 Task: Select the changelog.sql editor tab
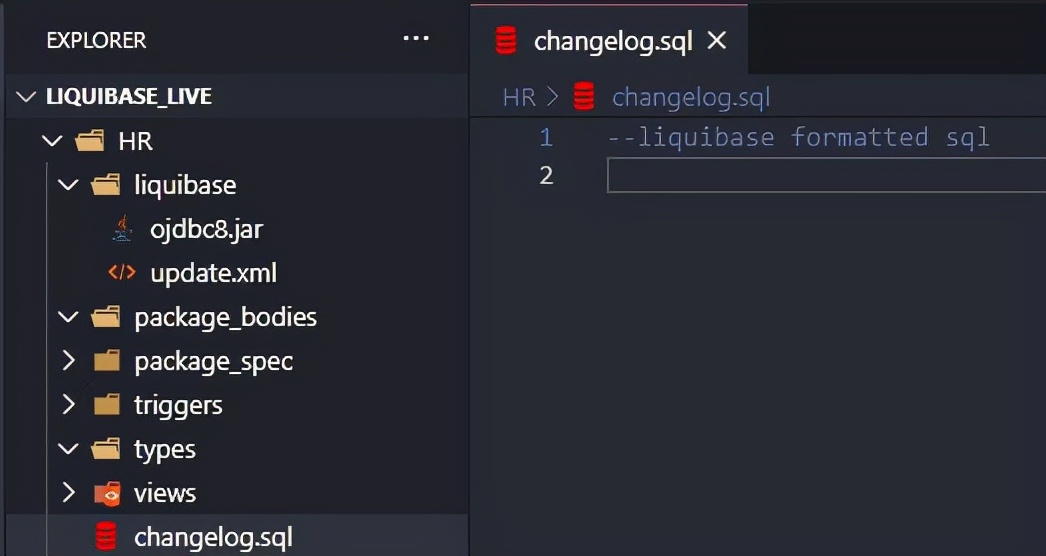pos(608,41)
